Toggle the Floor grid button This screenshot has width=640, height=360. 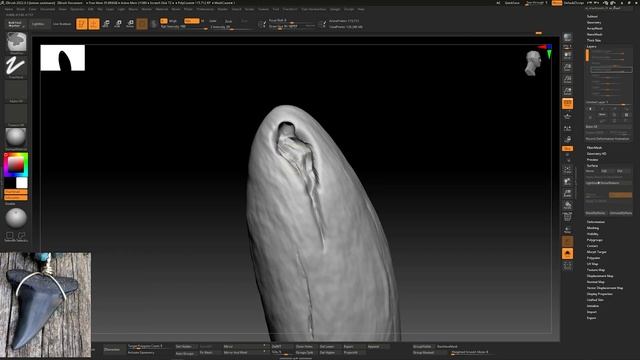(x=567, y=116)
